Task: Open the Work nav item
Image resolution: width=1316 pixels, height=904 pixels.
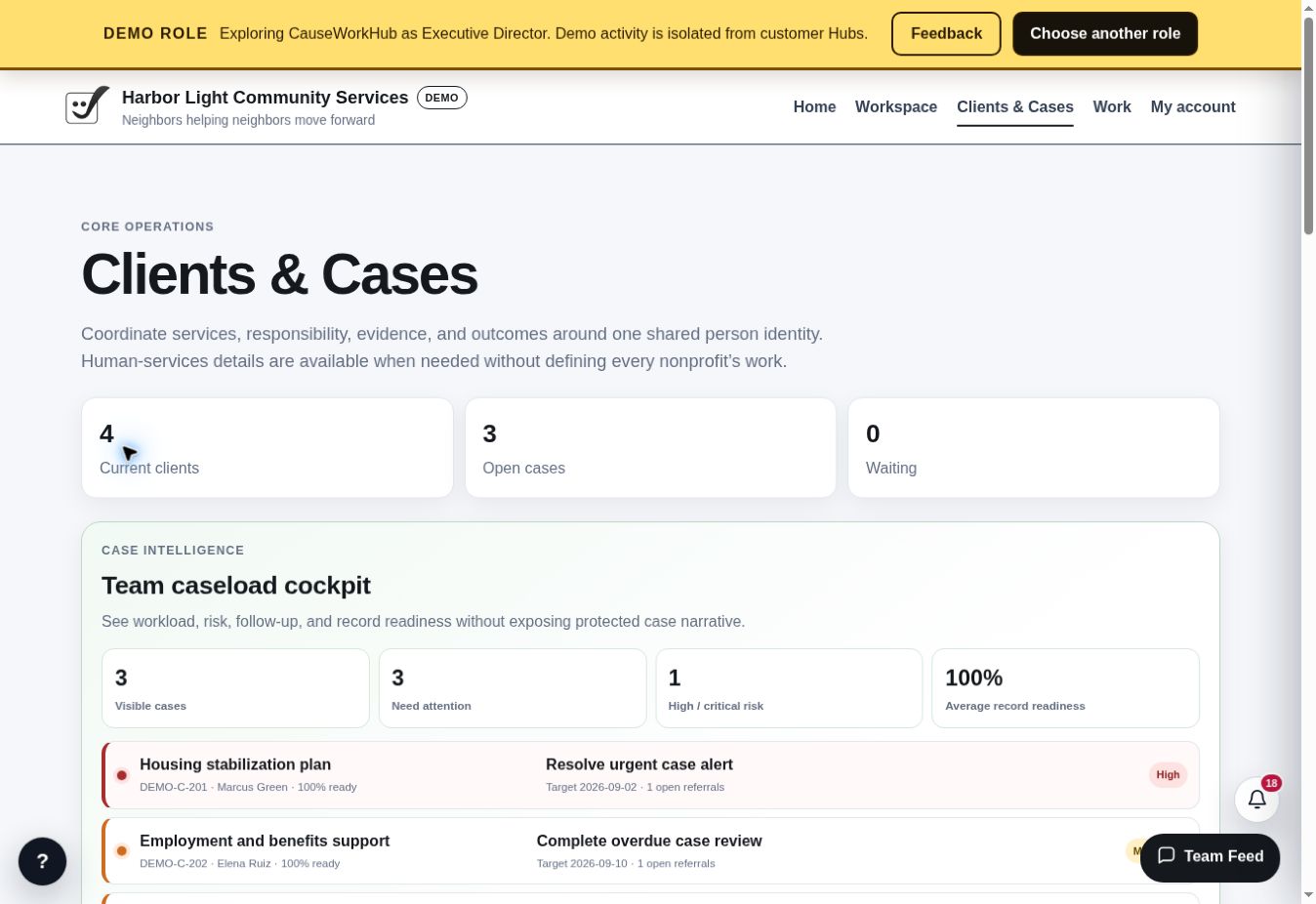Action: (1112, 107)
